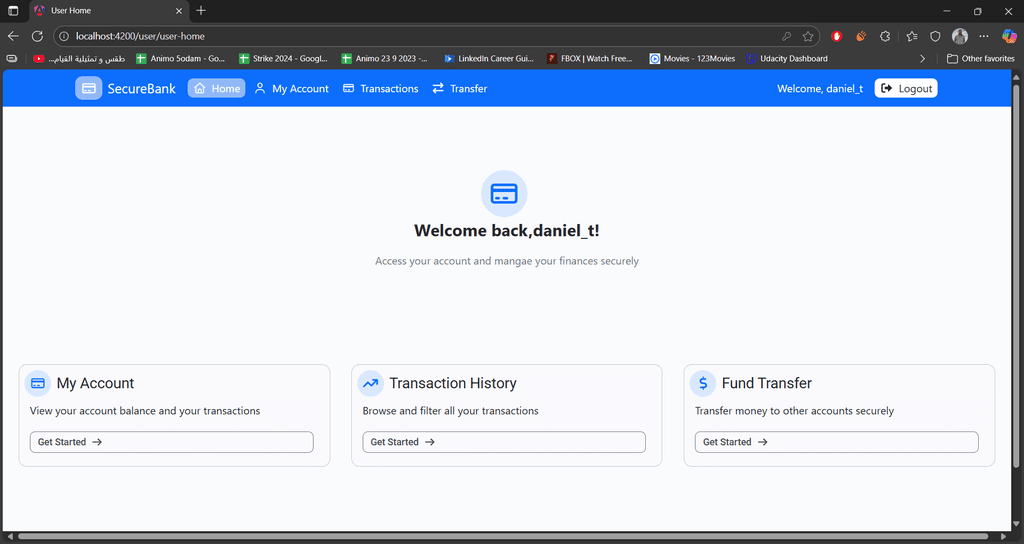Viewport: 1024px width, 544px height.
Task: Click the horizontal page scrollbar
Action: coord(503,536)
